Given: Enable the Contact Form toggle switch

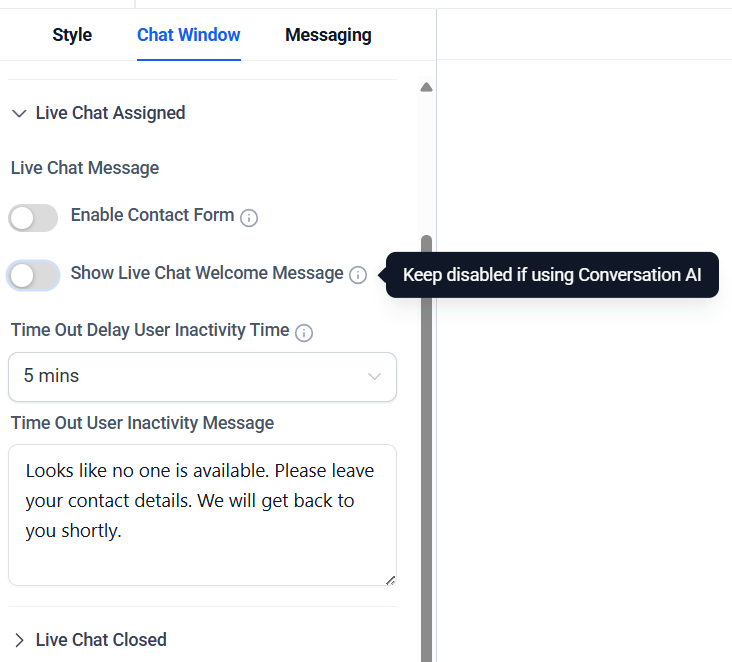Looking at the screenshot, I should [x=33, y=218].
